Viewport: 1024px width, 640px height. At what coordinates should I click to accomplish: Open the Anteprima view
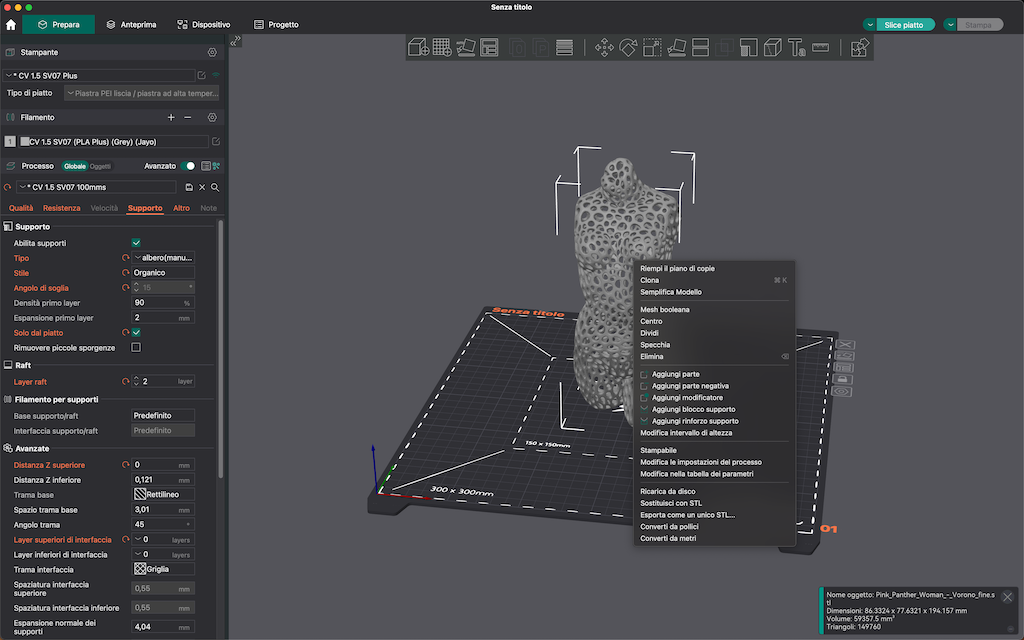[x=131, y=25]
